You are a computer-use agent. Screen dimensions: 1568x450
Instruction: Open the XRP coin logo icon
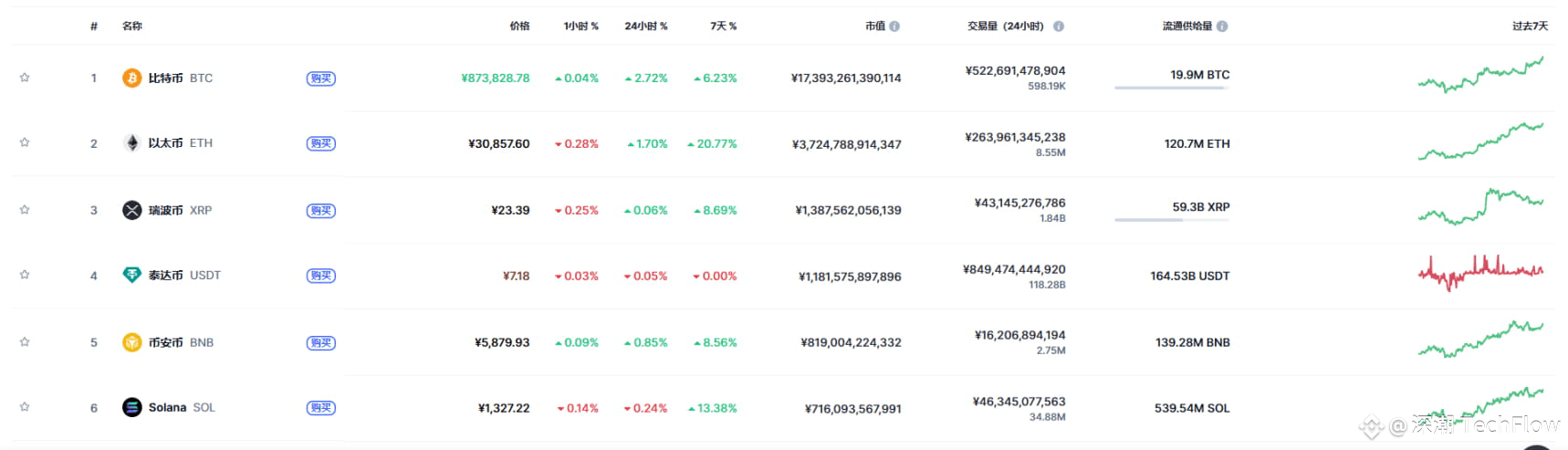click(132, 210)
